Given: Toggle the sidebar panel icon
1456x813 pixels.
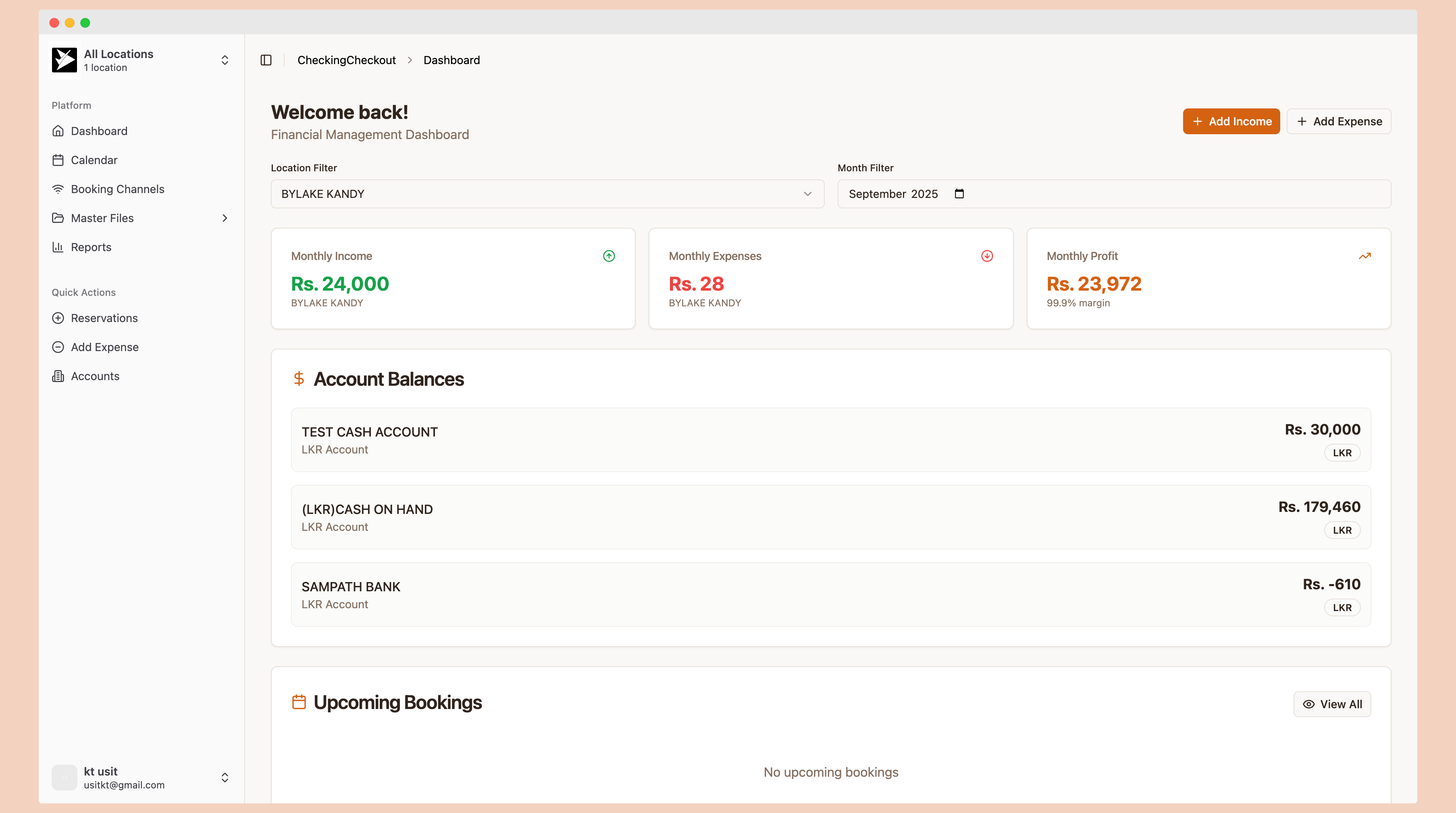Looking at the screenshot, I should tap(266, 60).
